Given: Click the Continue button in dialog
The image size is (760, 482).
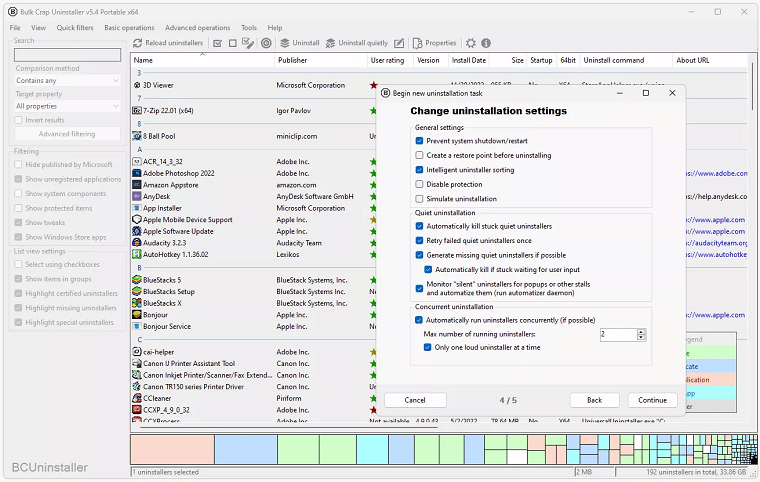Looking at the screenshot, I should click(652, 400).
